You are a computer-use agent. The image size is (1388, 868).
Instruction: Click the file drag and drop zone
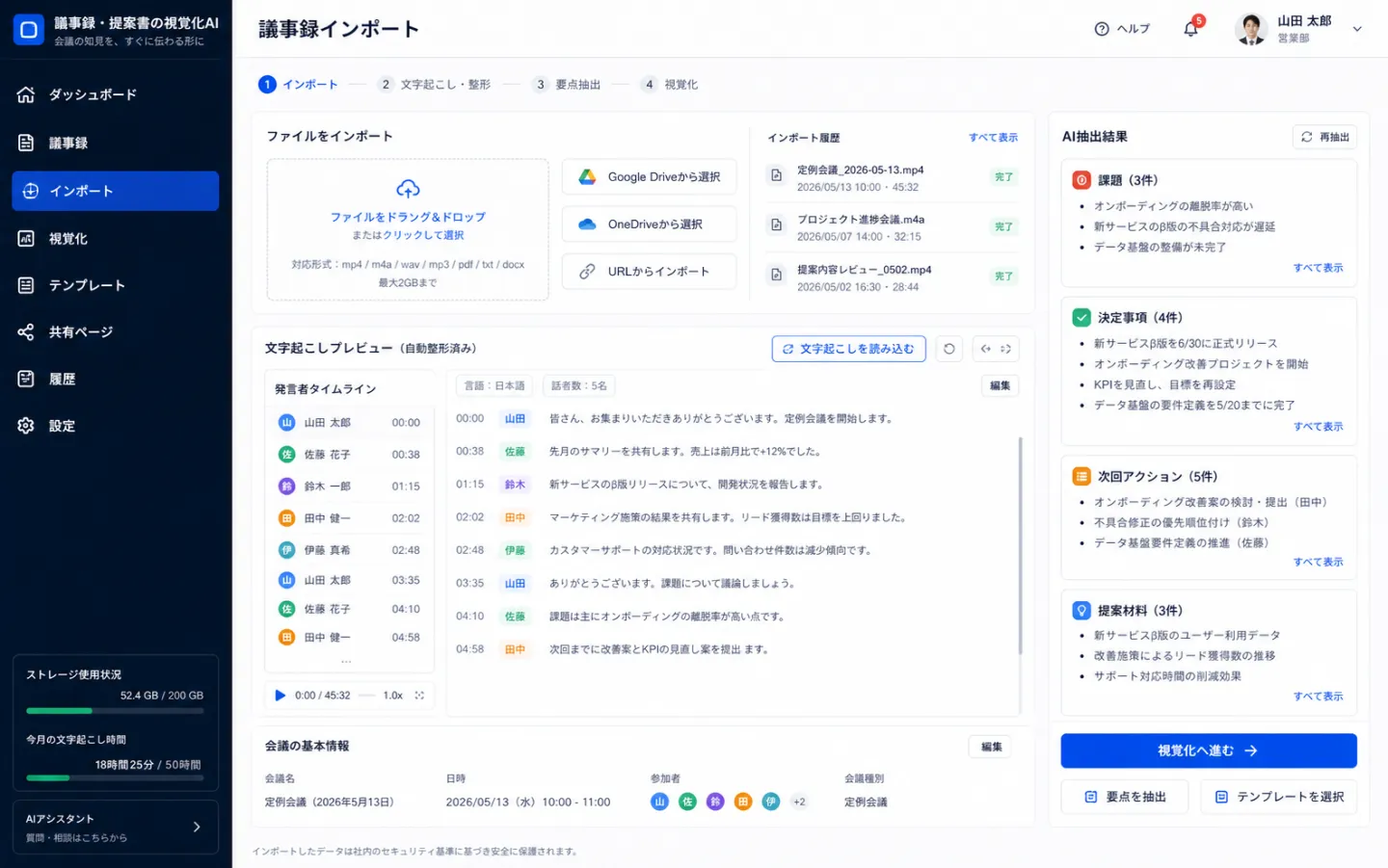pyautogui.click(x=408, y=230)
